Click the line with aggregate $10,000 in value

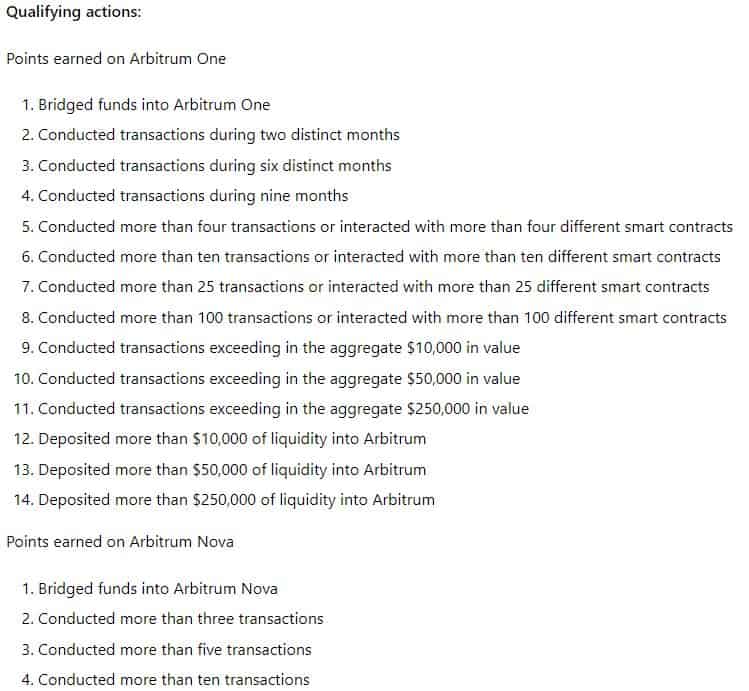(x=278, y=348)
